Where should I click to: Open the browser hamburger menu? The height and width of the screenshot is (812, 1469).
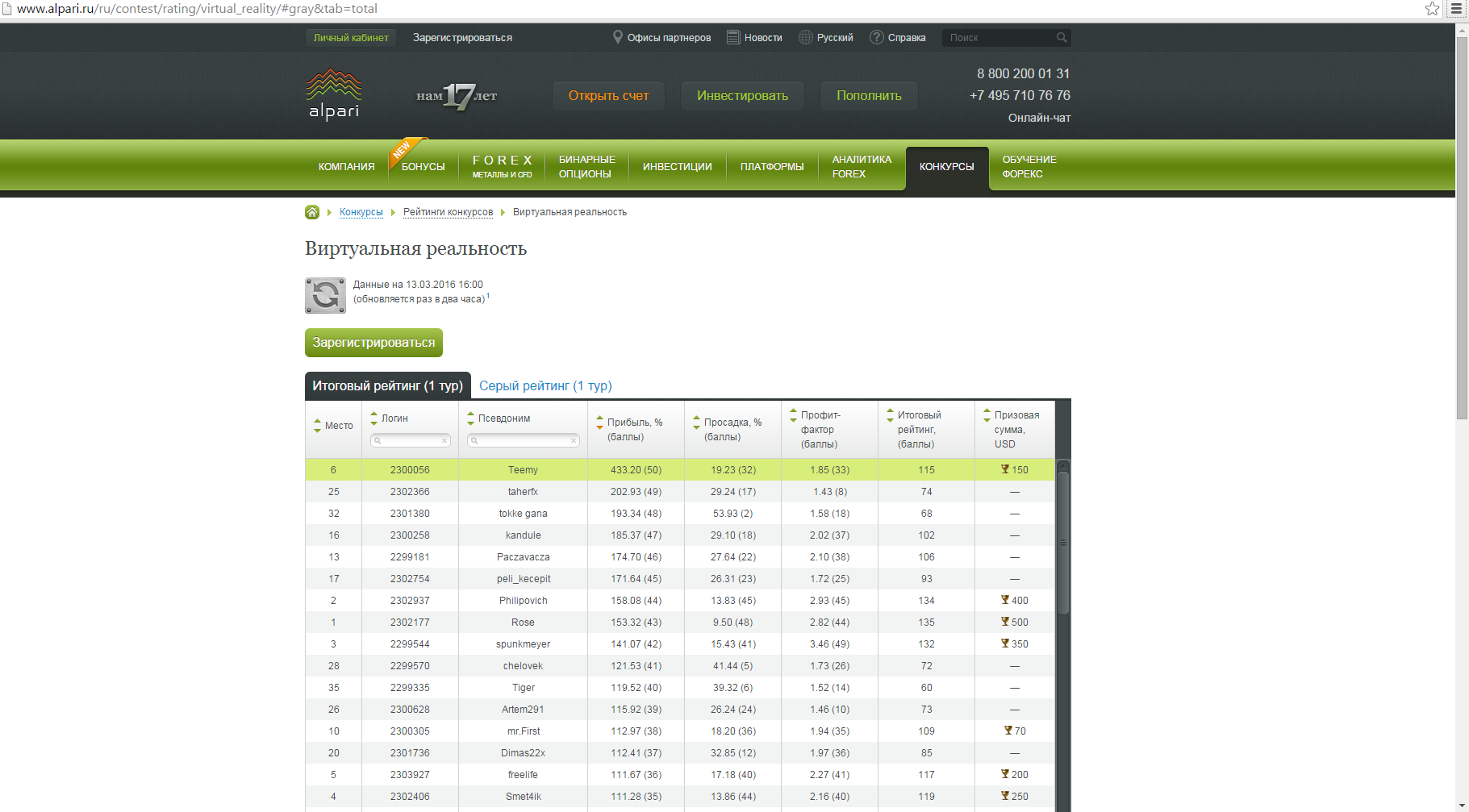[1456, 9]
